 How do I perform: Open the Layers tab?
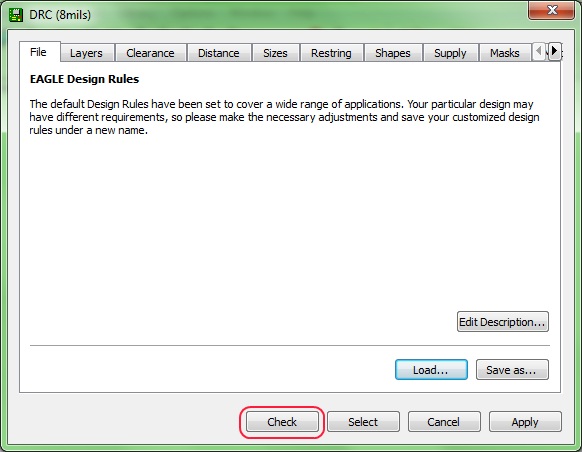coord(86,53)
